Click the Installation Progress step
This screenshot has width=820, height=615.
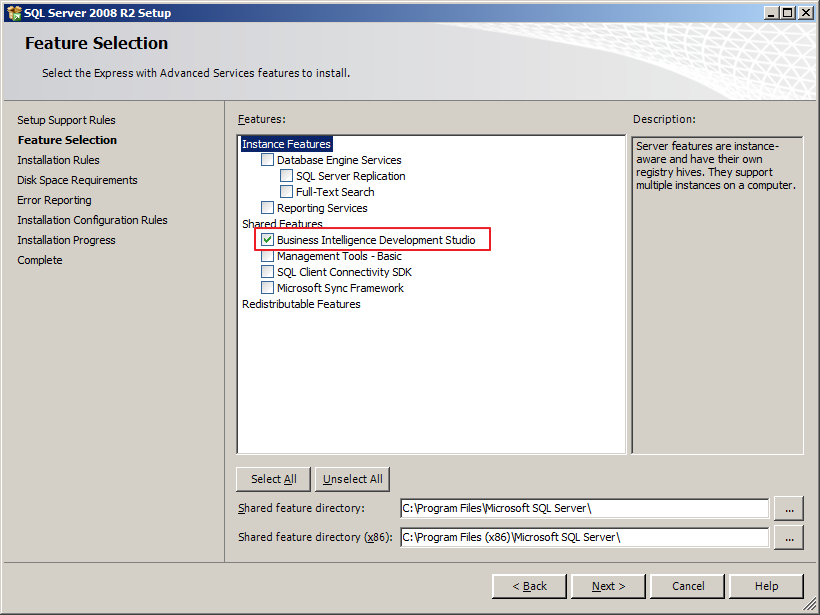pos(66,240)
